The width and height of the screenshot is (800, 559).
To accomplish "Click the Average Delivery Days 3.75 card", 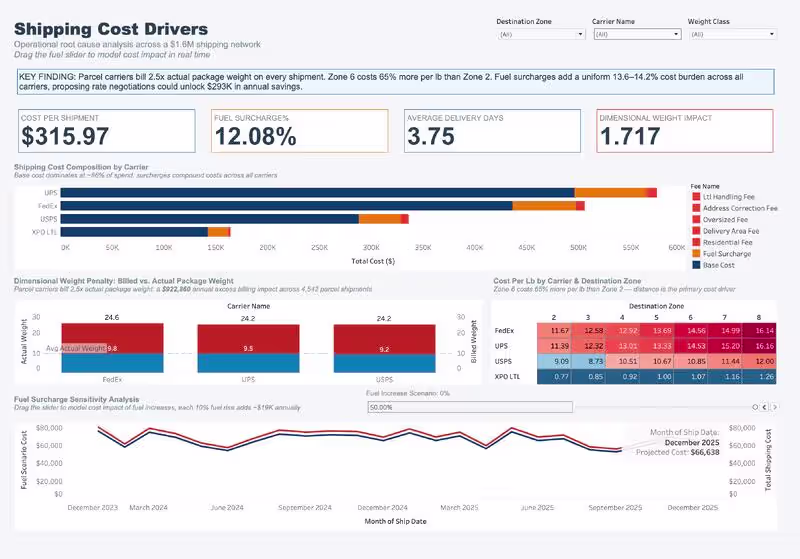I will [x=492, y=131].
